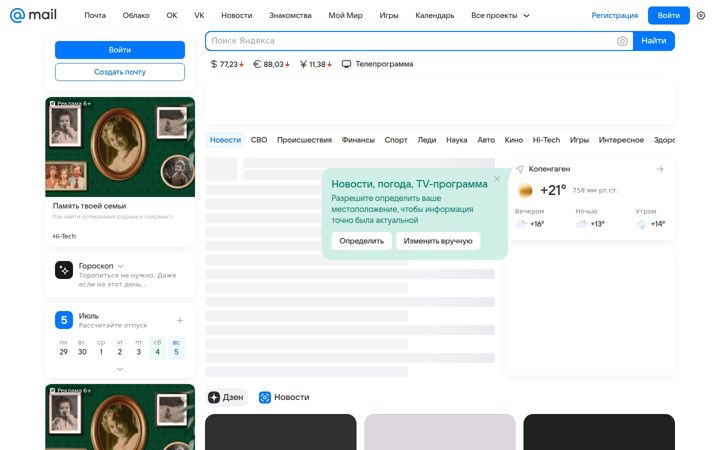The width and height of the screenshot is (720, 450).
Task: Open the Телепрограмма TV icon
Action: tap(346, 64)
